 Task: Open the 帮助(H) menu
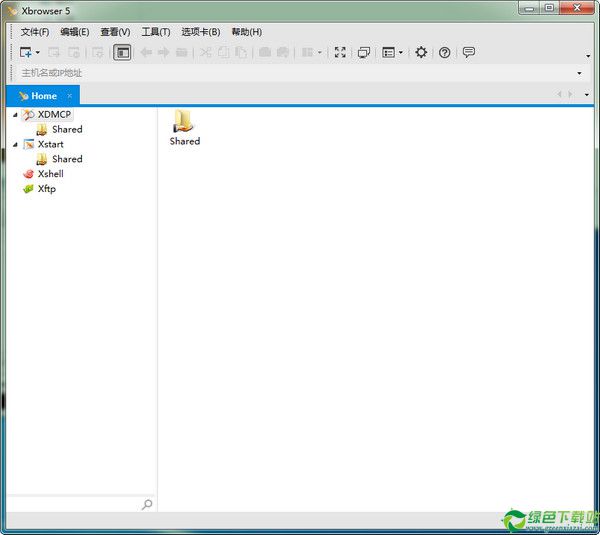[247, 32]
